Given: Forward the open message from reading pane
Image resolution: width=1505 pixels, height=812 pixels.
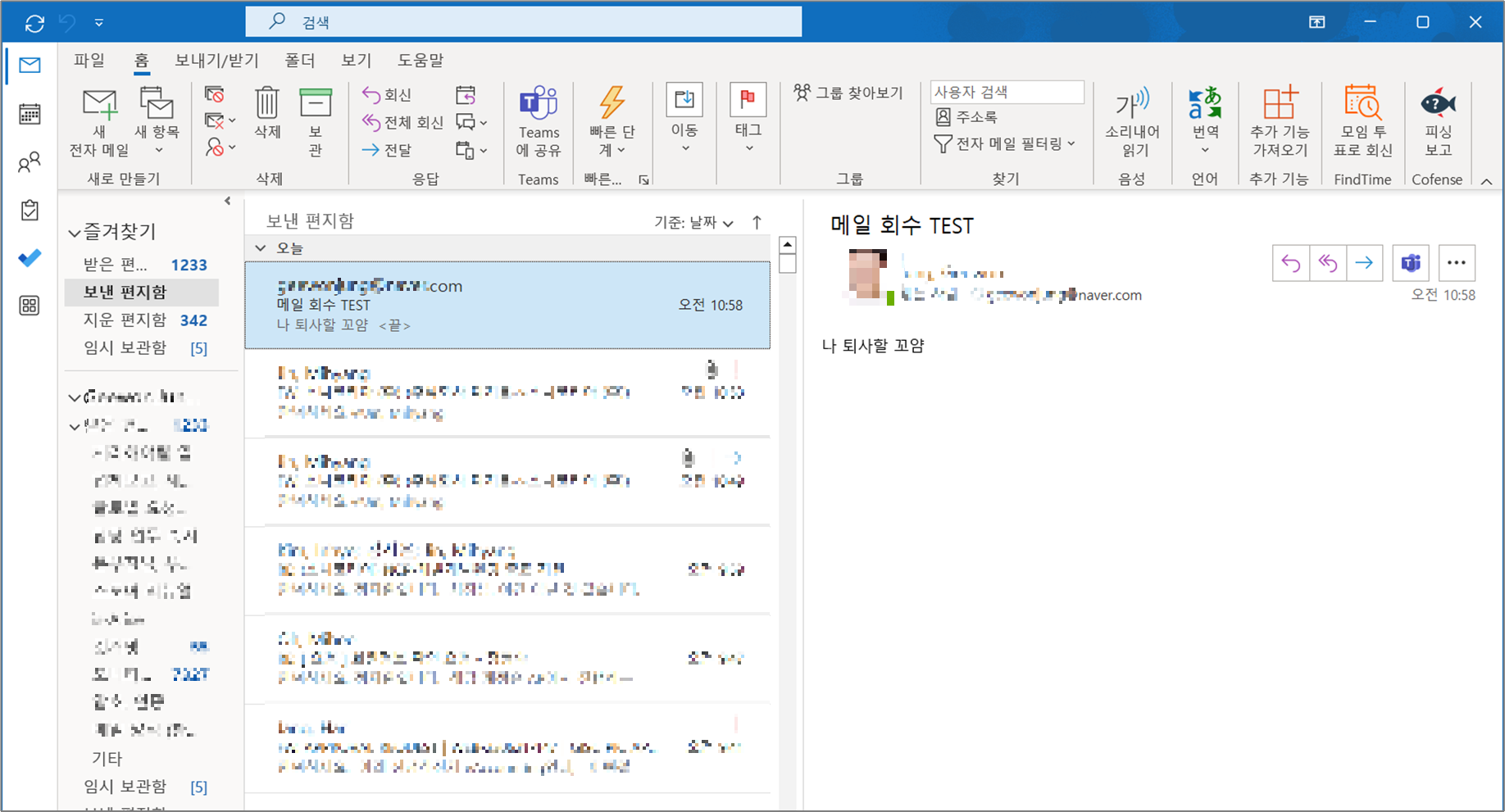Looking at the screenshot, I should [x=1365, y=262].
